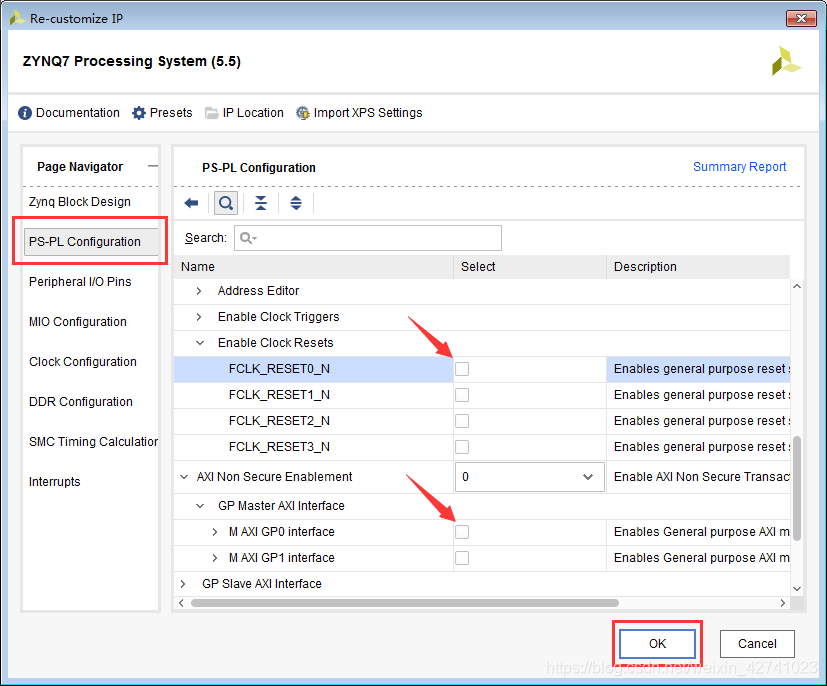This screenshot has width=827, height=686.
Task: Click the Description column header
Action: [698, 267]
